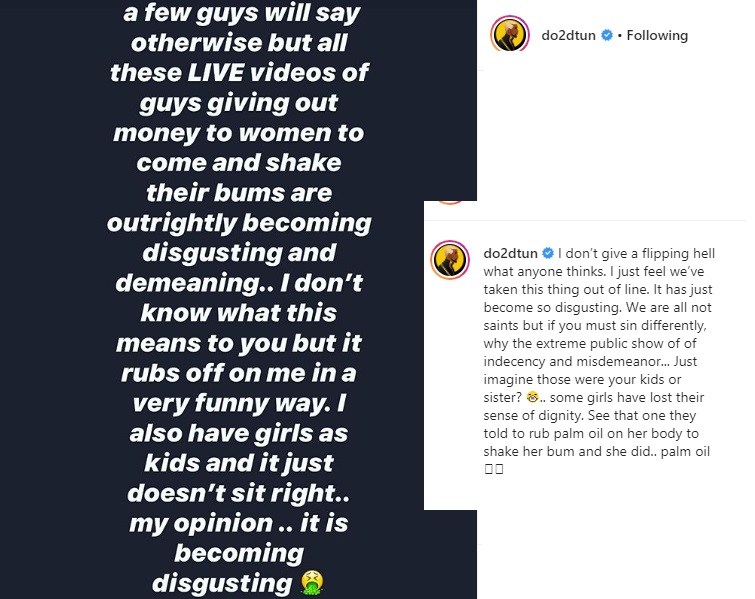Image resolution: width=755 pixels, height=599 pixels.
Task: Click the partially hidden avatar above the caption
Action: tap(450, 196)
